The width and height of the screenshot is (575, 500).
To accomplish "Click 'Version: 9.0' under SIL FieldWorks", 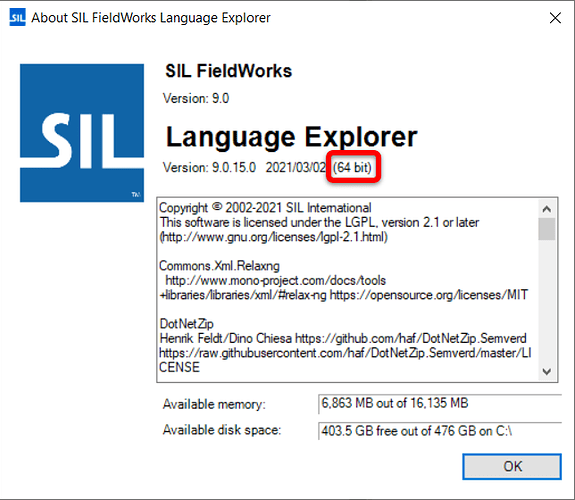I will coord(196,98).
